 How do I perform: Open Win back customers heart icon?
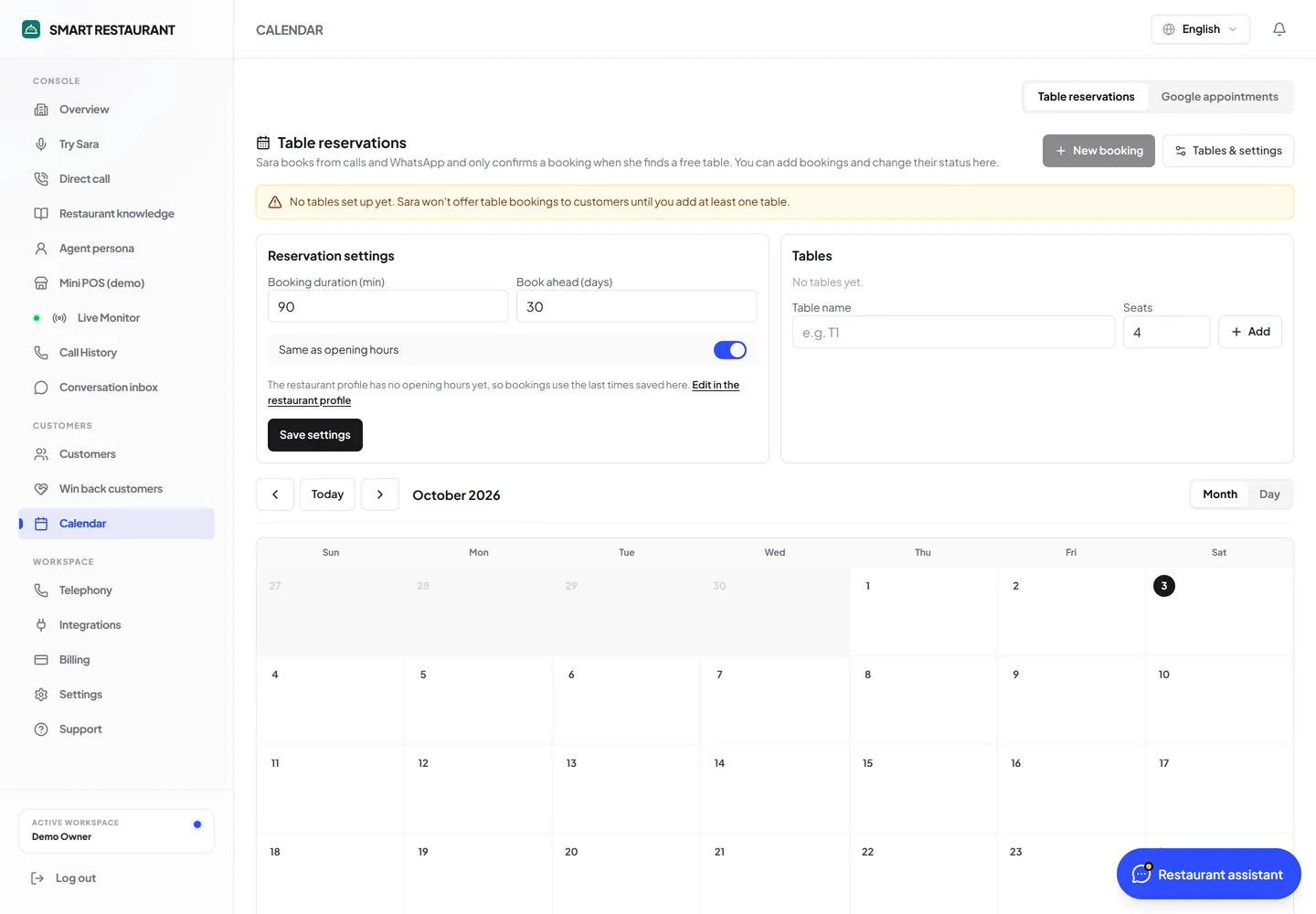(41, 489)
